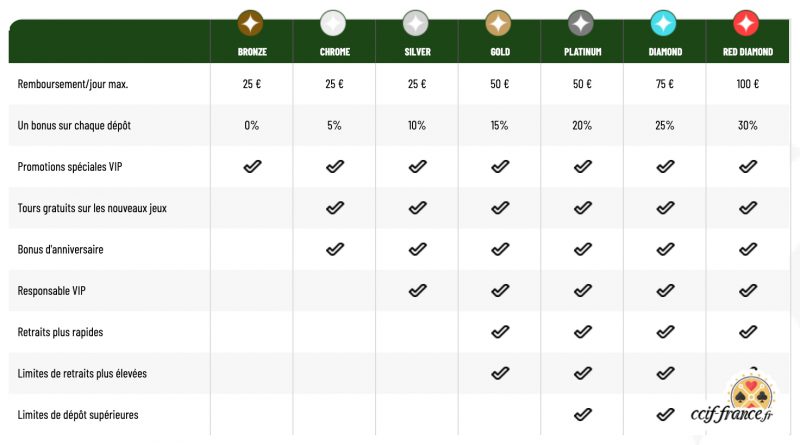Viewport: 800px width, 445px height.
Task: Select the Chrome tier star badge
Action: pyautogui.click(x=333, y=23)
